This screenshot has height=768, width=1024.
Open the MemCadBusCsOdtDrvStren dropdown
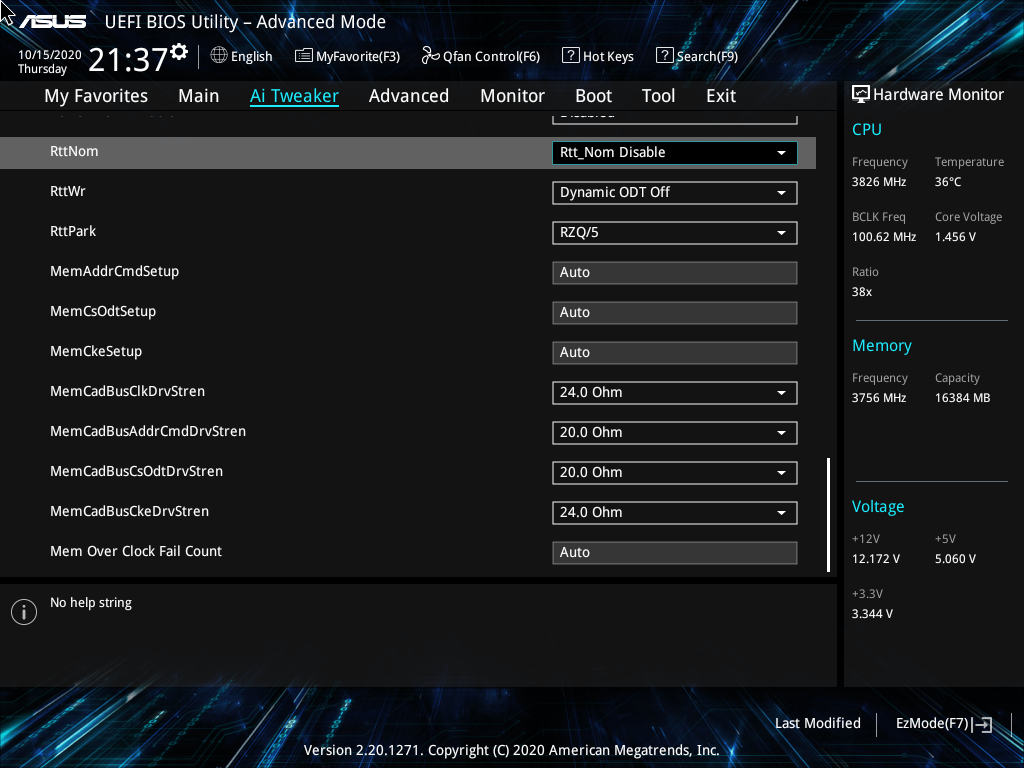(675, 473)
